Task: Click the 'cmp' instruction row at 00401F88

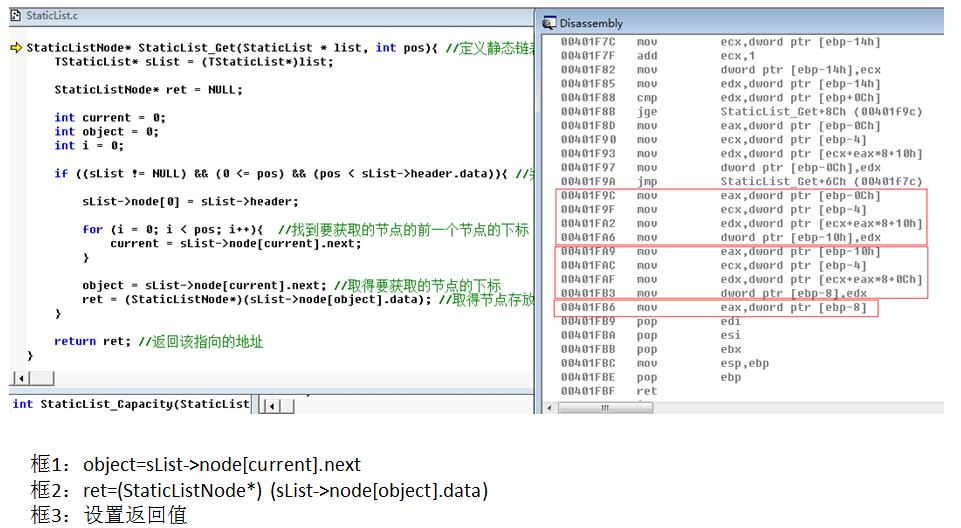Action: tap(720, 98)
